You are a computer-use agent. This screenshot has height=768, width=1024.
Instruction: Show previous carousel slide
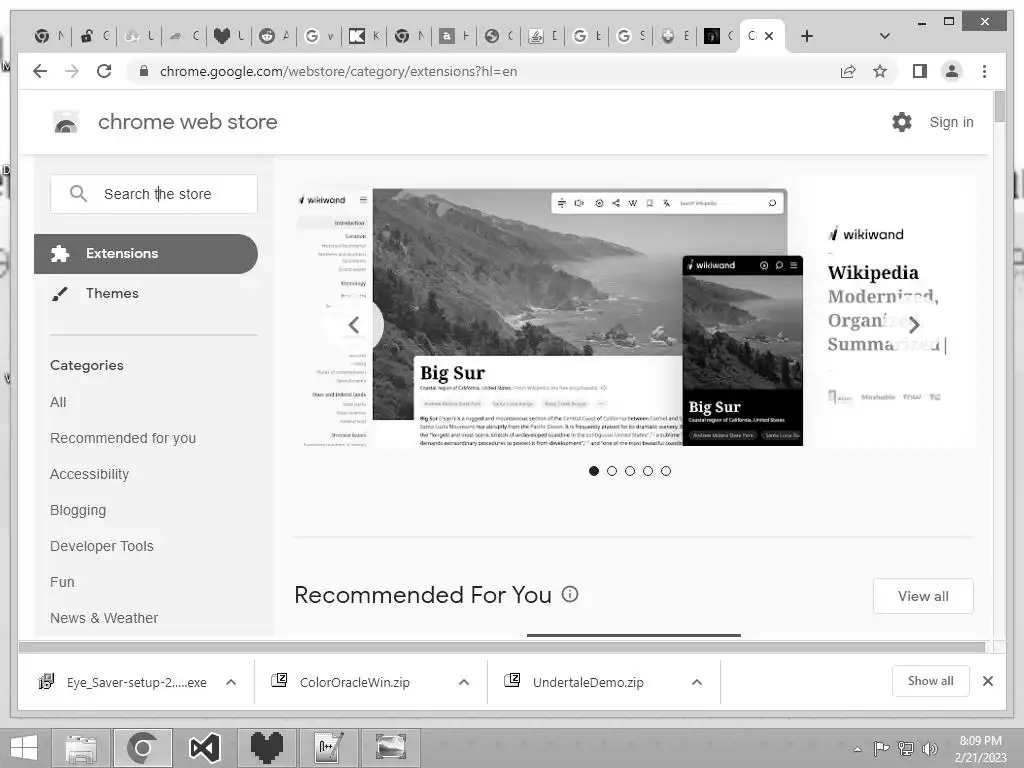pyautogui.click(x=353, y=325)
